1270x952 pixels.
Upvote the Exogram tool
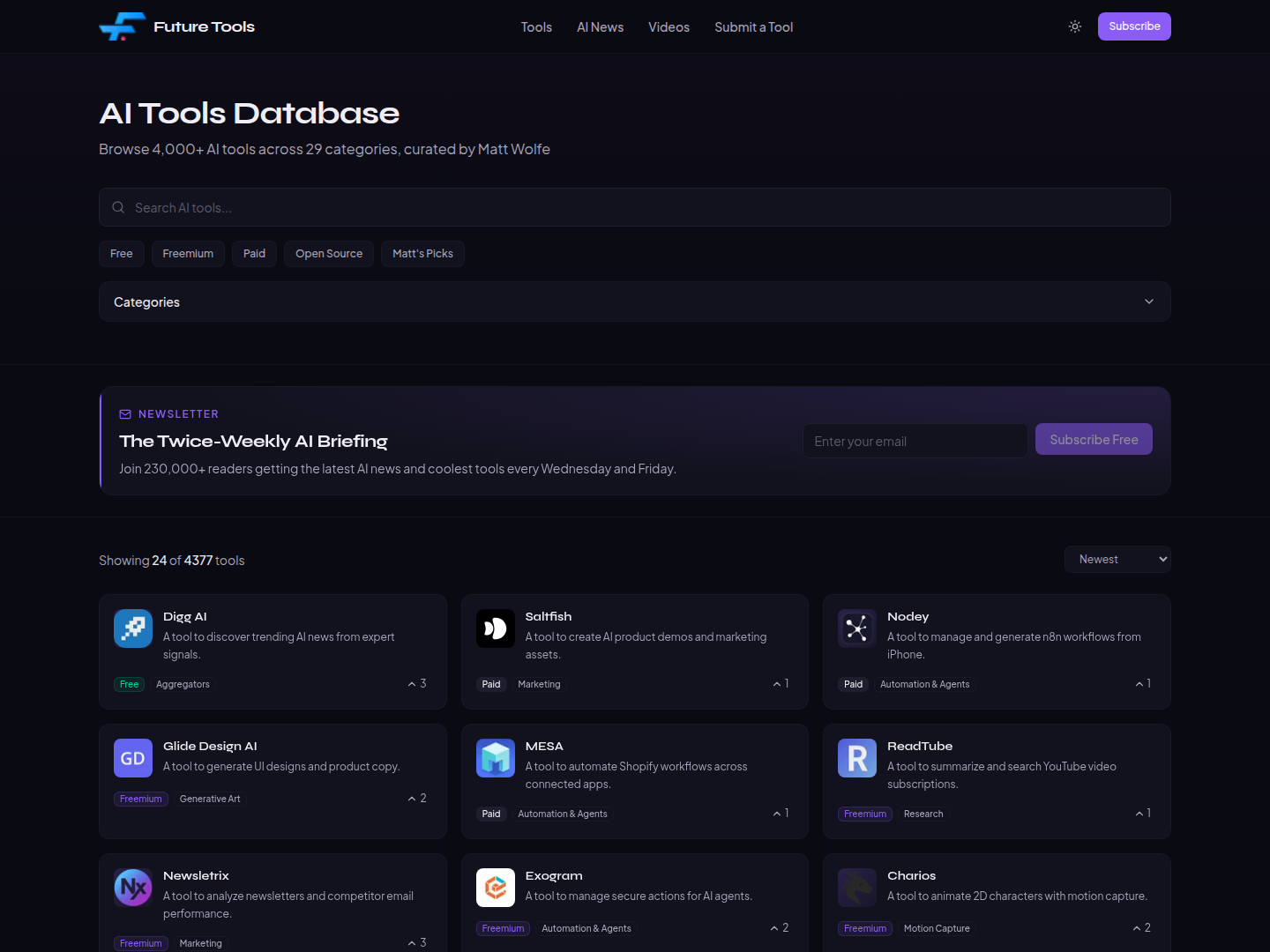(780, 927)
